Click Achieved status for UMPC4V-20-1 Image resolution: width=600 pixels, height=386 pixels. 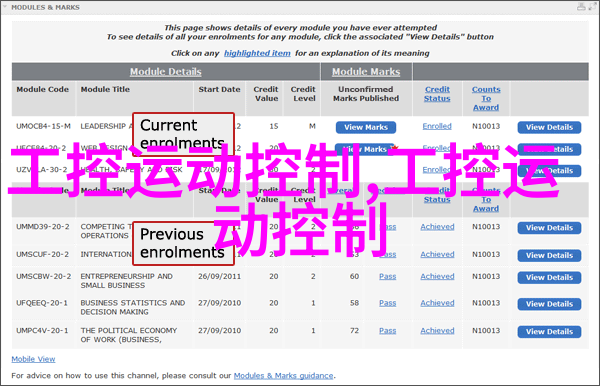point(437,331)
